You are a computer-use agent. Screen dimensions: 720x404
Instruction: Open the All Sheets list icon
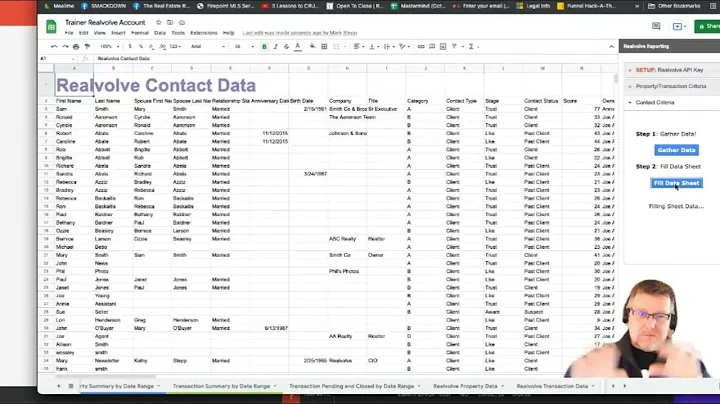71,386
